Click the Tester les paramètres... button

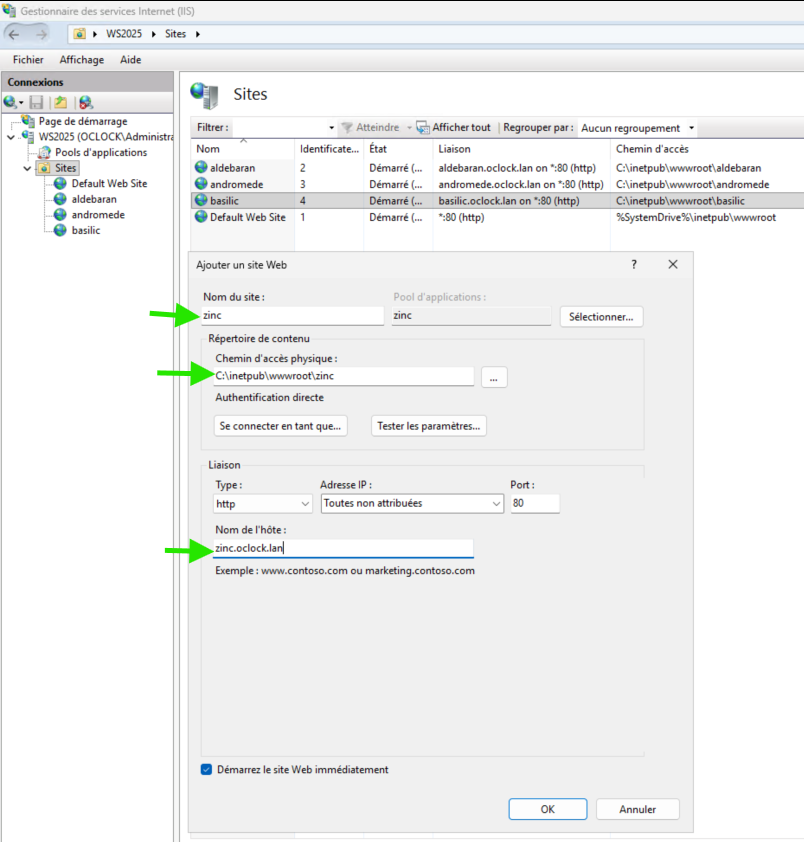tap(429, 426)
